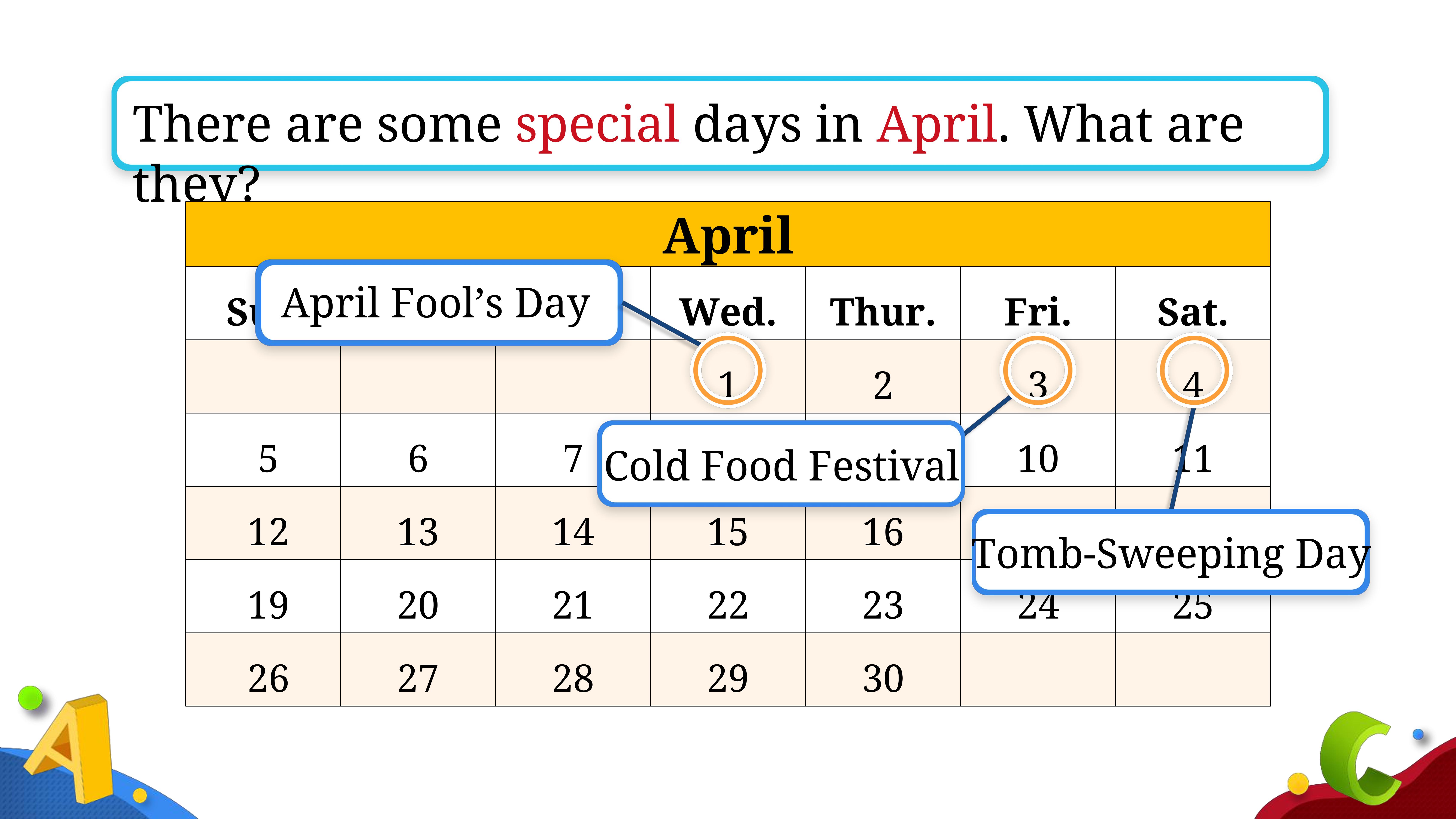Select the Tomb-Sweeping Day label
This screenshot has height=819, width=1456.
(x=1171, y=552)
